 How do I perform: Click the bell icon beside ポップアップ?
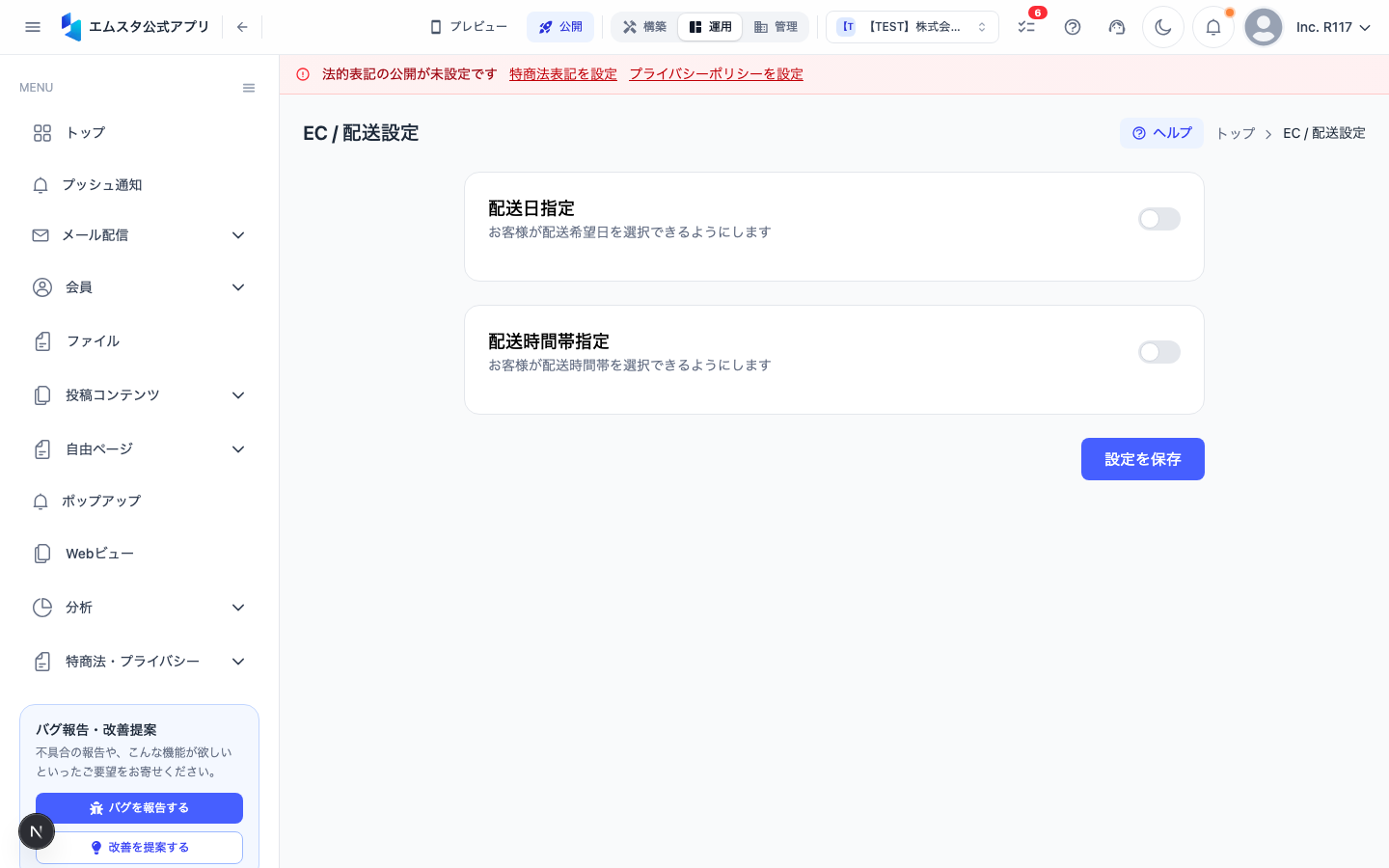[41, 502]
